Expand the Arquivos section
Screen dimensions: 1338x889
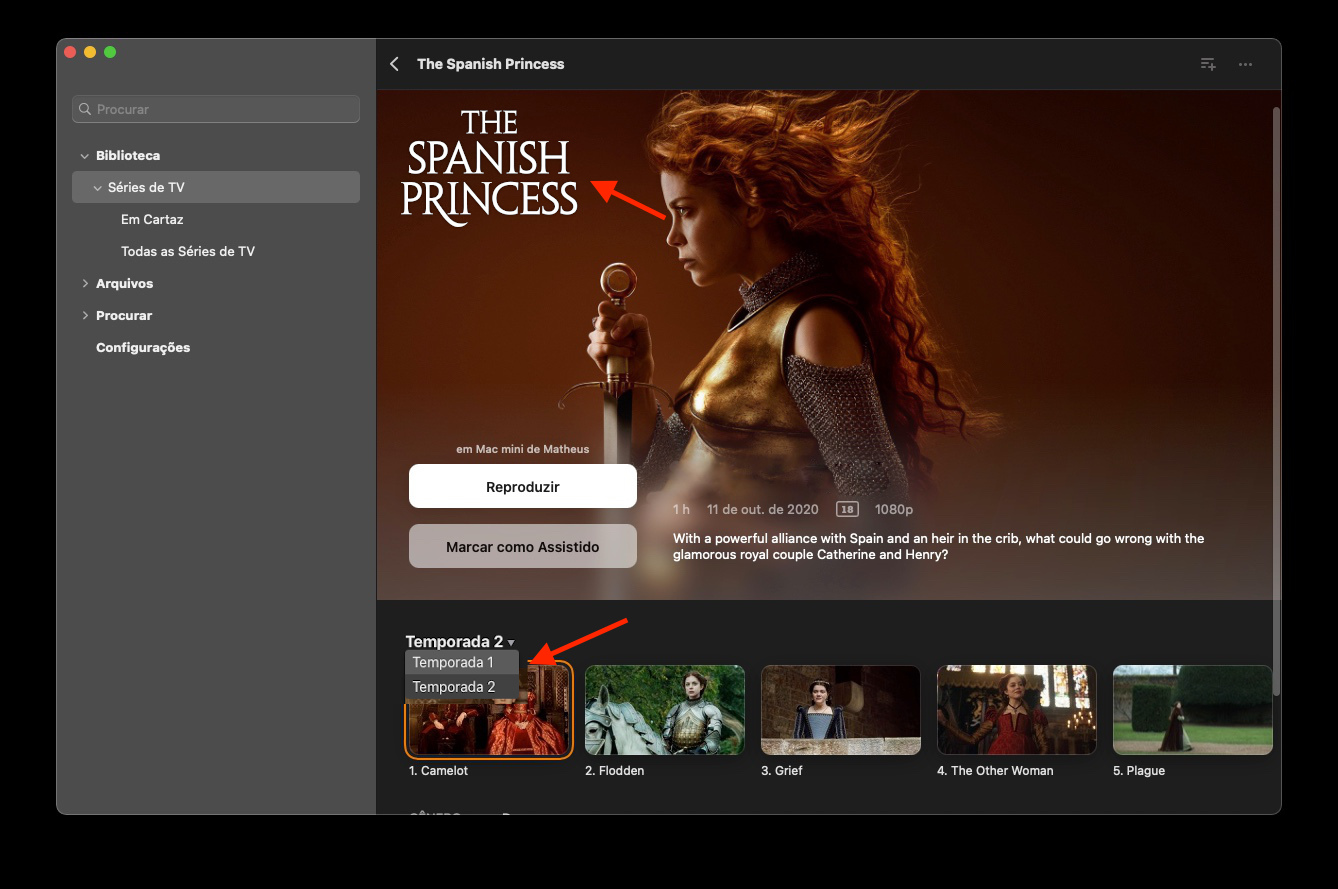pos(85,284)
